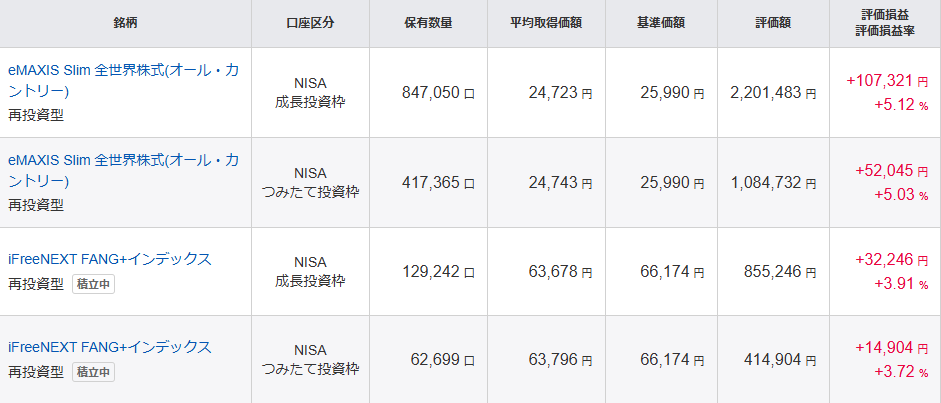
Task: Select the 2,201,483円 valuation cell
Action: pos(773,92)
